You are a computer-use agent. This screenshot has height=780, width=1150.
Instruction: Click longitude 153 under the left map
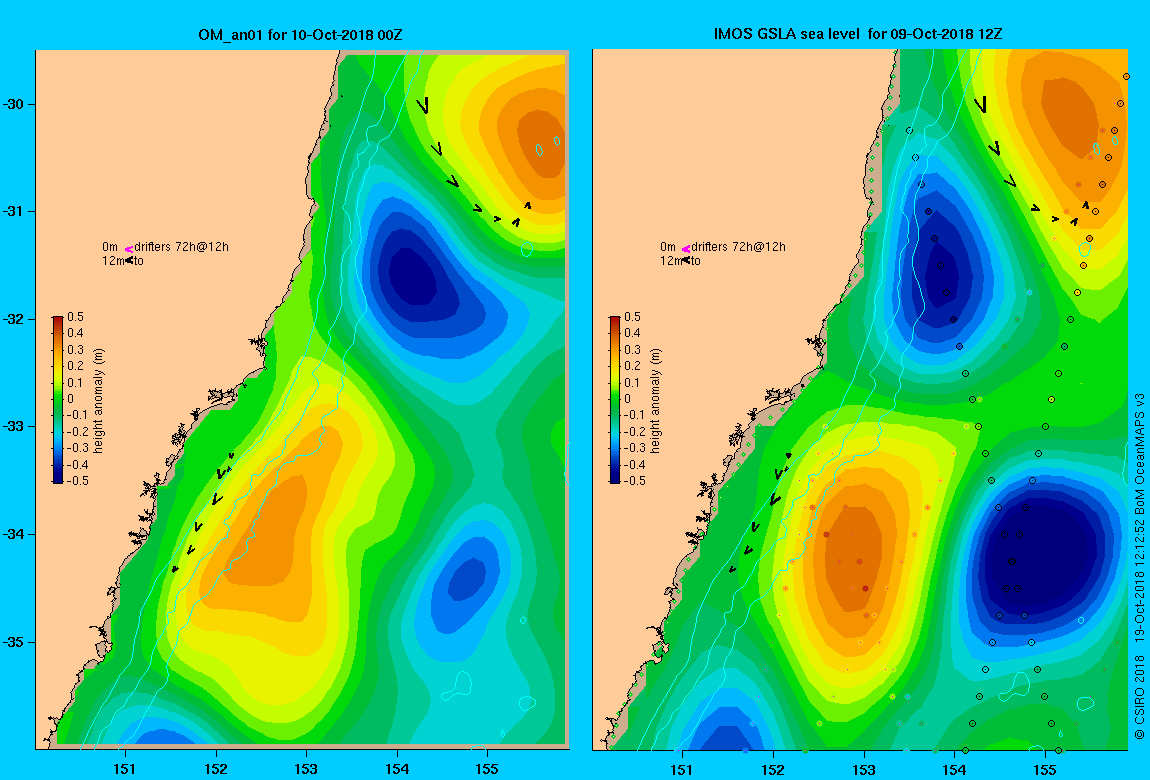[x=306, y=769]
